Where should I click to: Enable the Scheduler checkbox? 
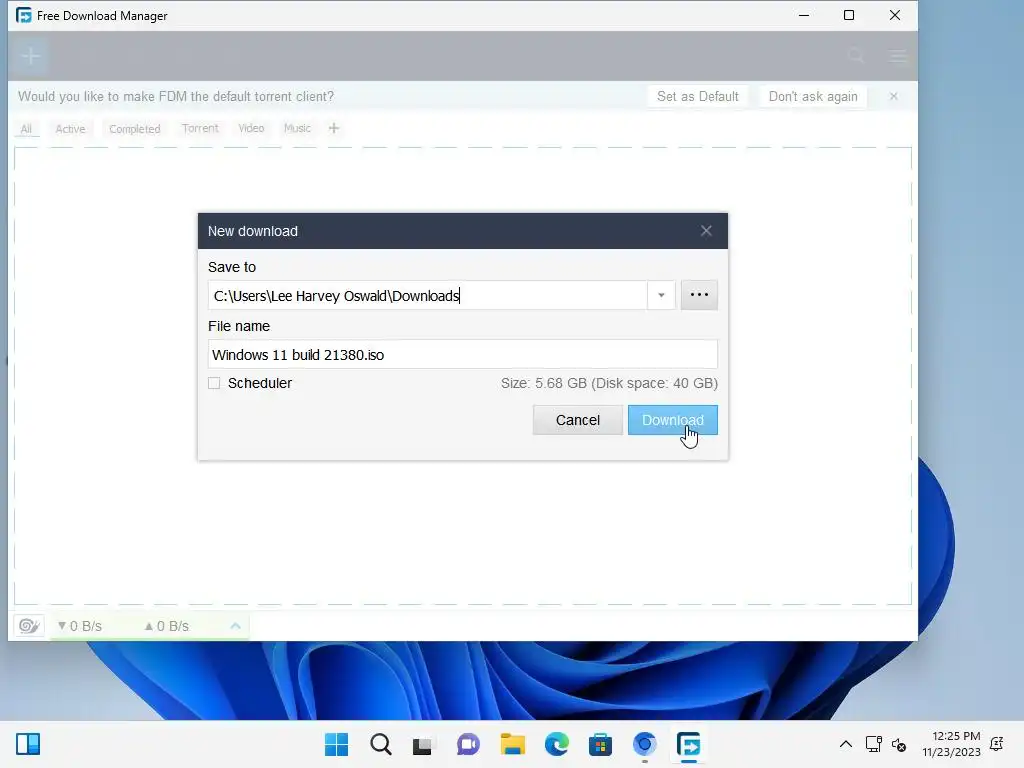pyautogui.click(x=214, y=383)
